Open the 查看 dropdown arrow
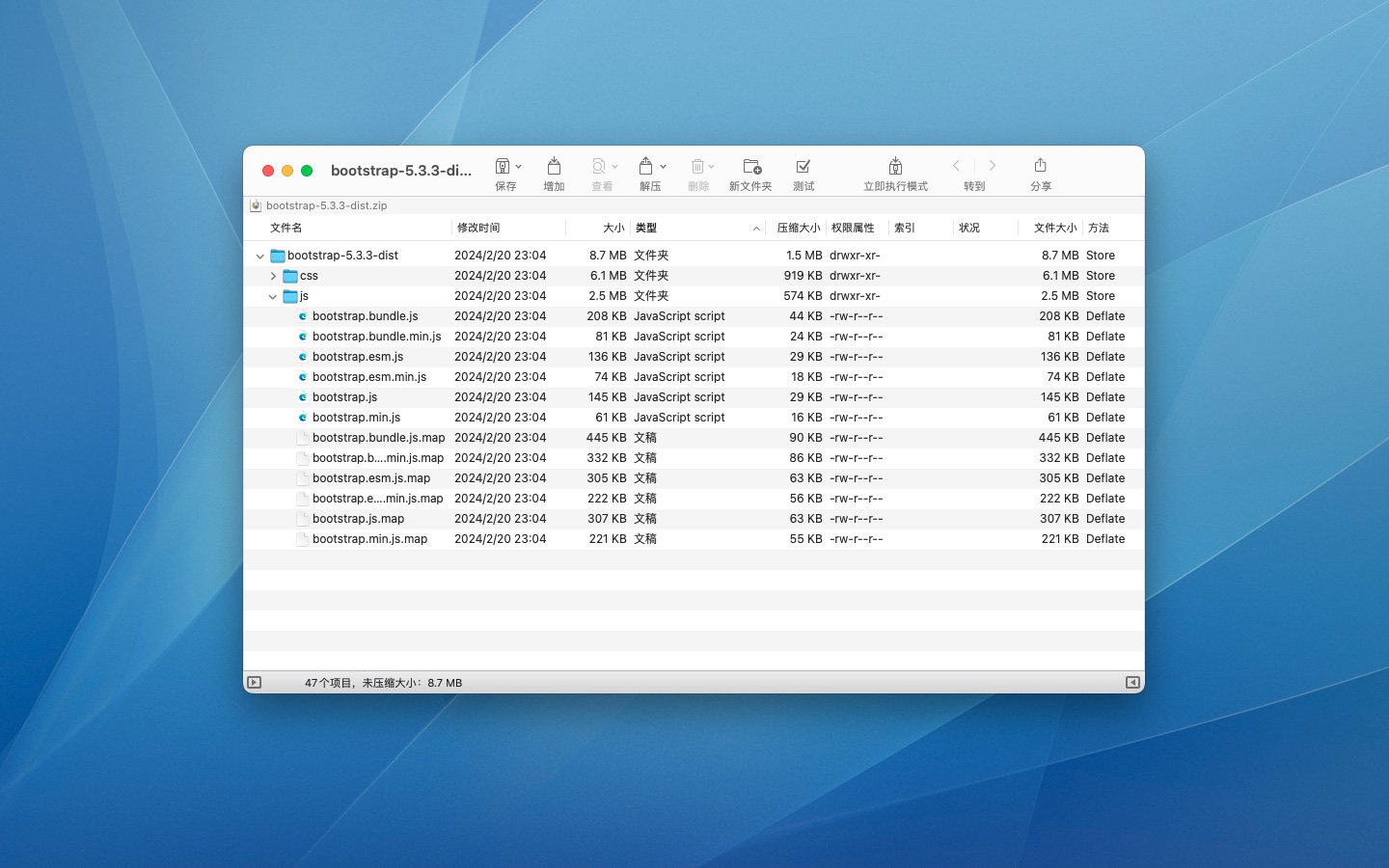This screenshot has width=1389, height=868. pyautogui.click(x=615, y=167)
